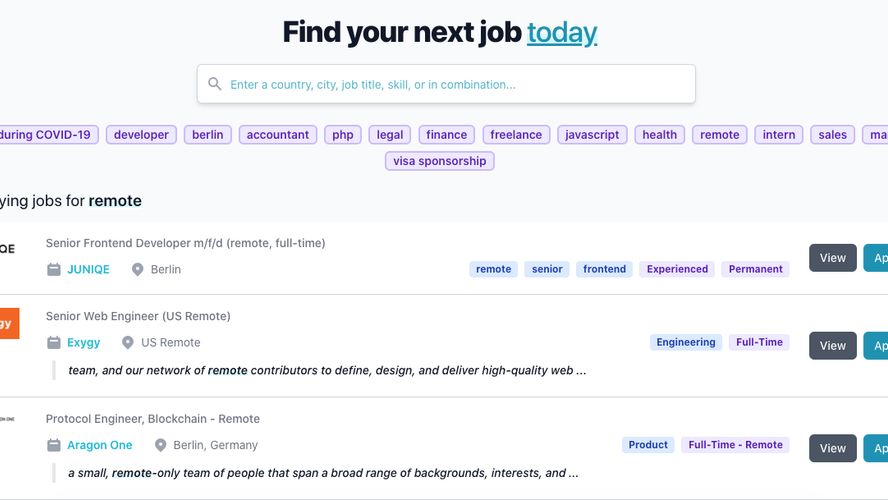Click the Berlin location pin icon
This screenshot has width=888, height=500.
[x=138, y=269]
